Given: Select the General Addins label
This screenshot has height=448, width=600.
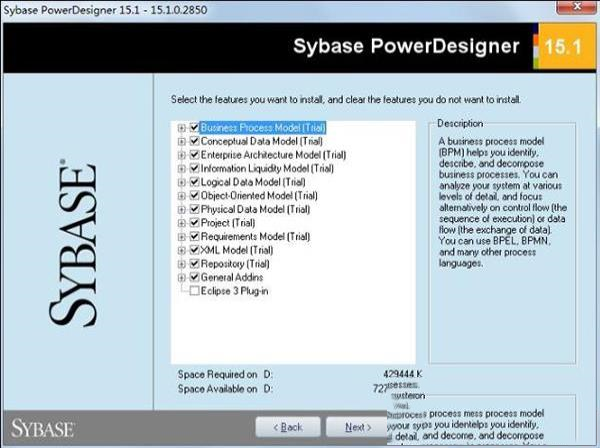Looking at the screenshot, I should (232, 277).
